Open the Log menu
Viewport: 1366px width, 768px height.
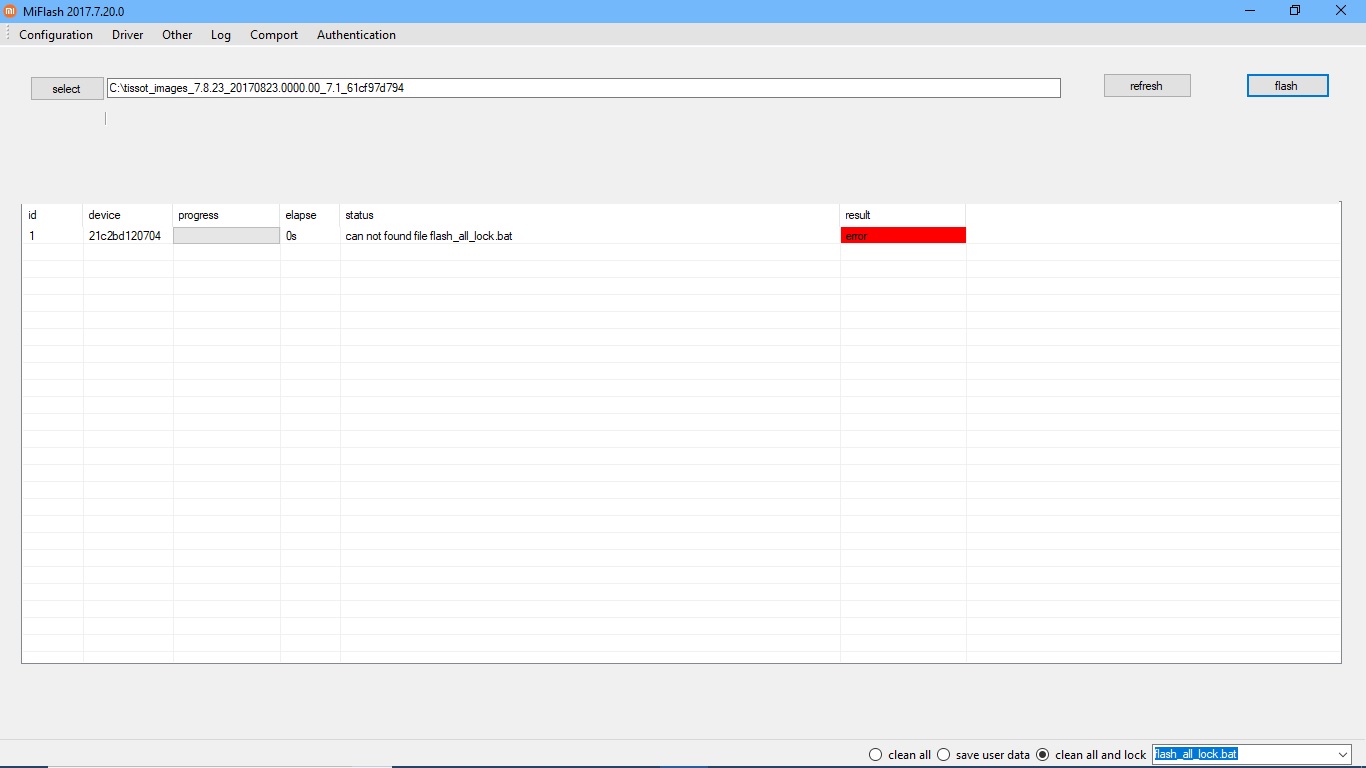point(221,35)
